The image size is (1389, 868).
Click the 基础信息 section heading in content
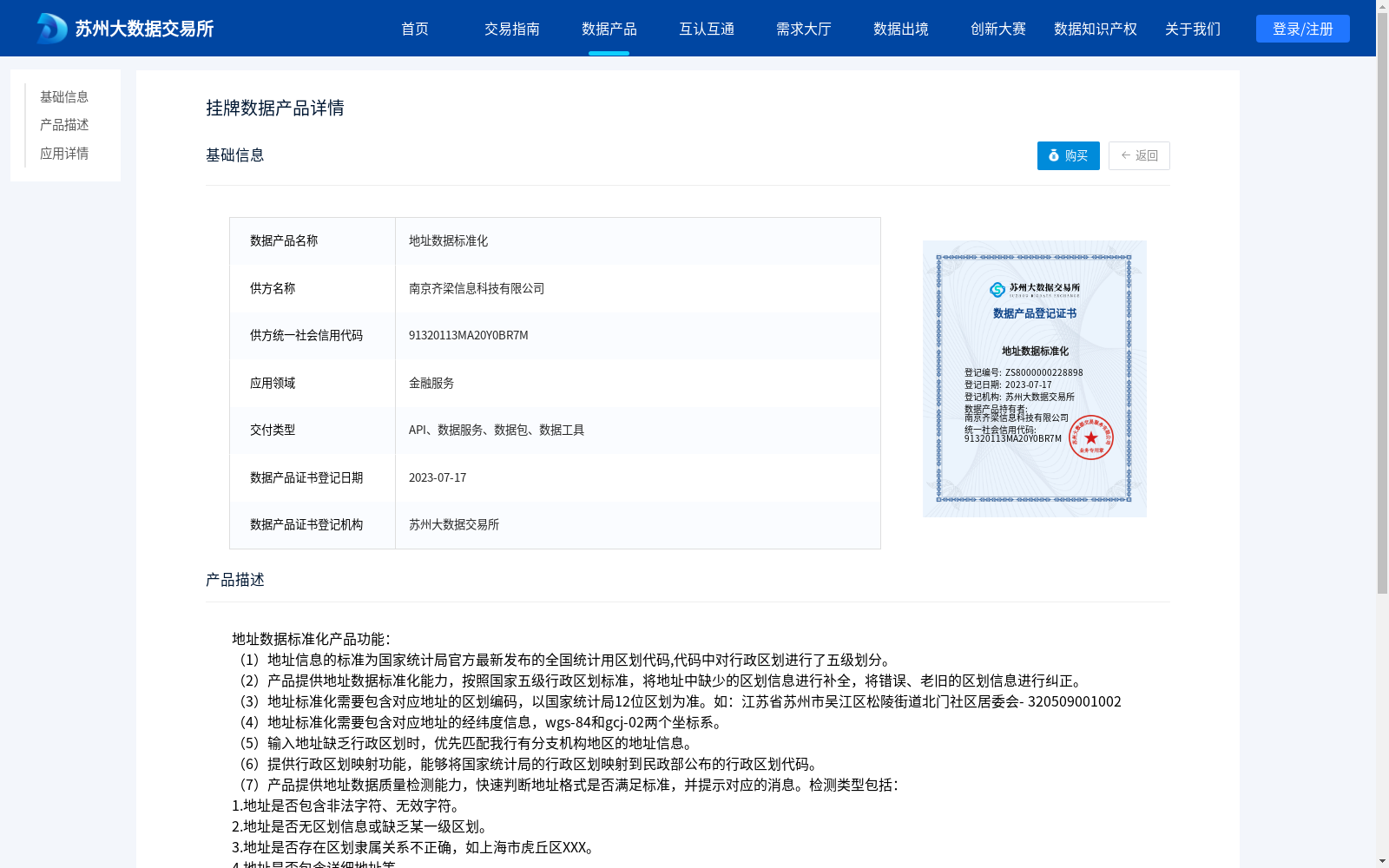coord(235,155)
